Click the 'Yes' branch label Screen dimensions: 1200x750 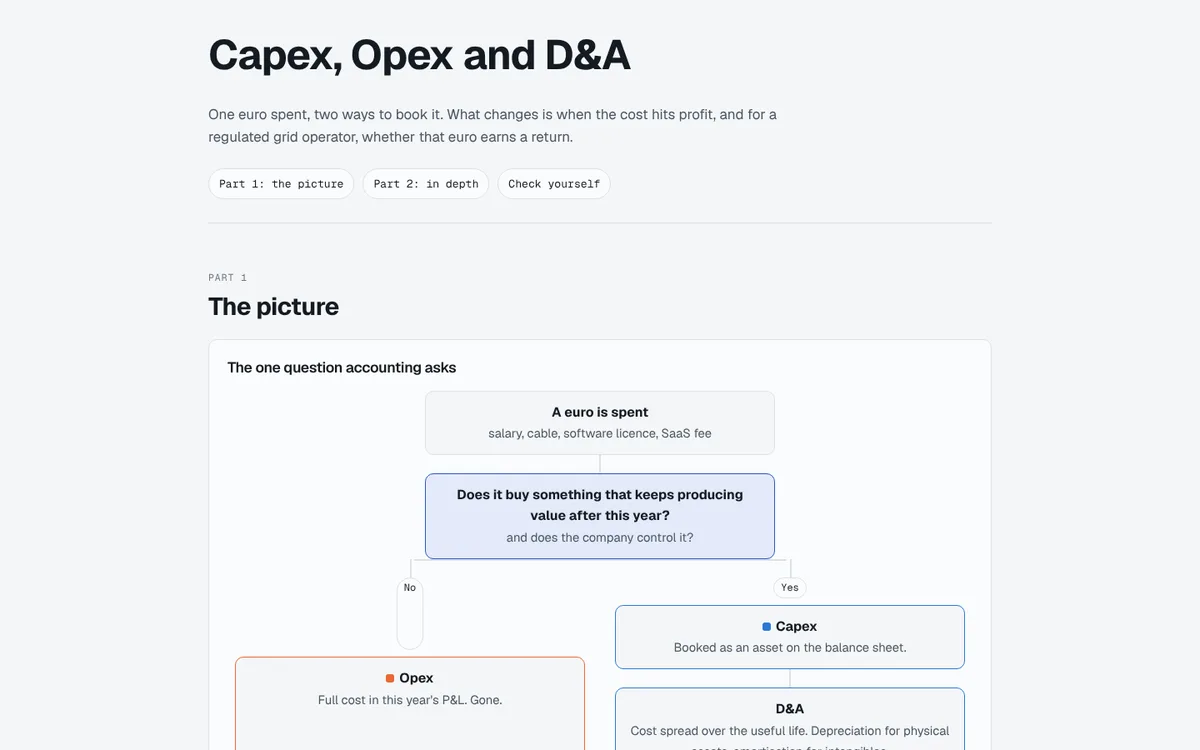click(790, 588)
